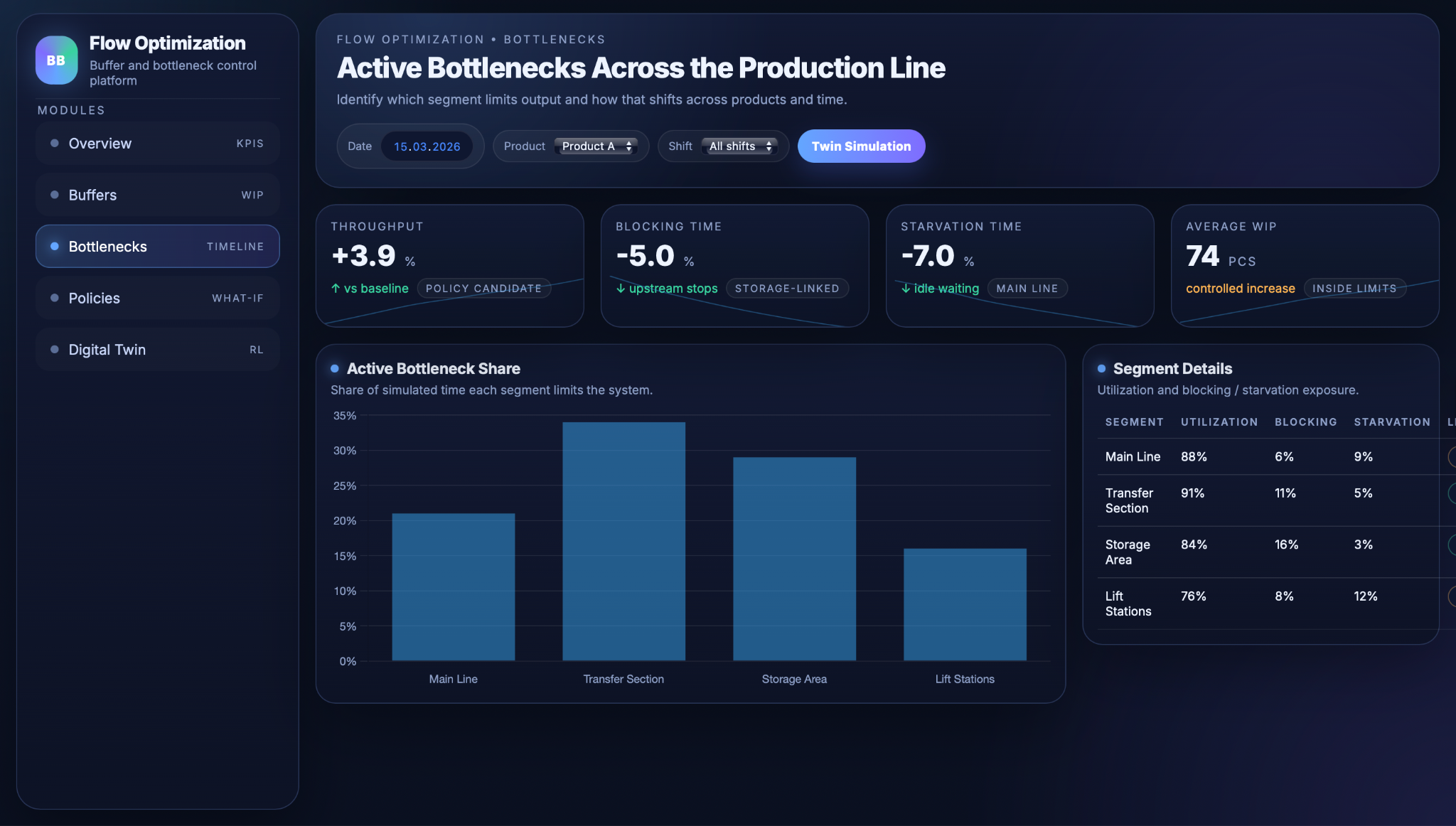The image size is (1456, 826).
Task: Open the All shifts dropdown
Action: click(739, 146)
